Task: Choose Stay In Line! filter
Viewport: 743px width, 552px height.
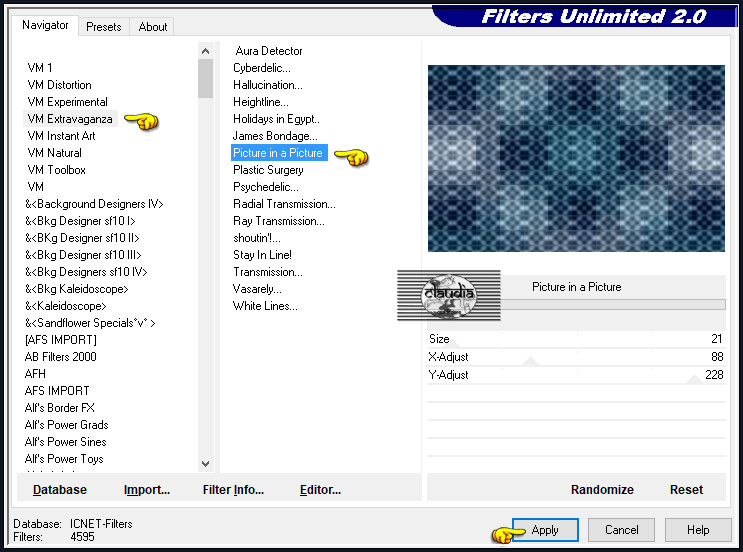Action: tap(262, 255)
